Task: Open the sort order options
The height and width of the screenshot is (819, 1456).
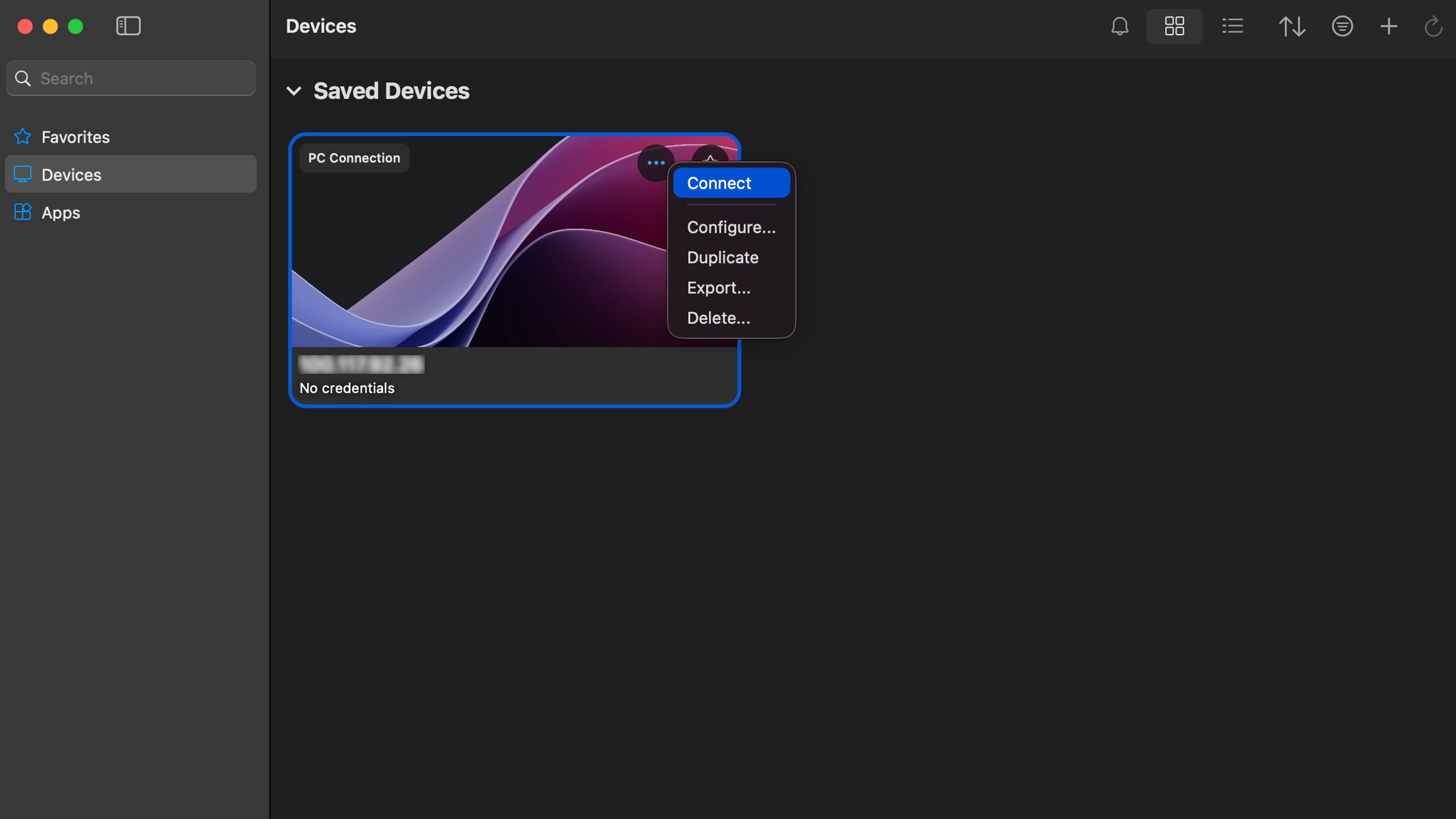Action: tap(1293, 26)
